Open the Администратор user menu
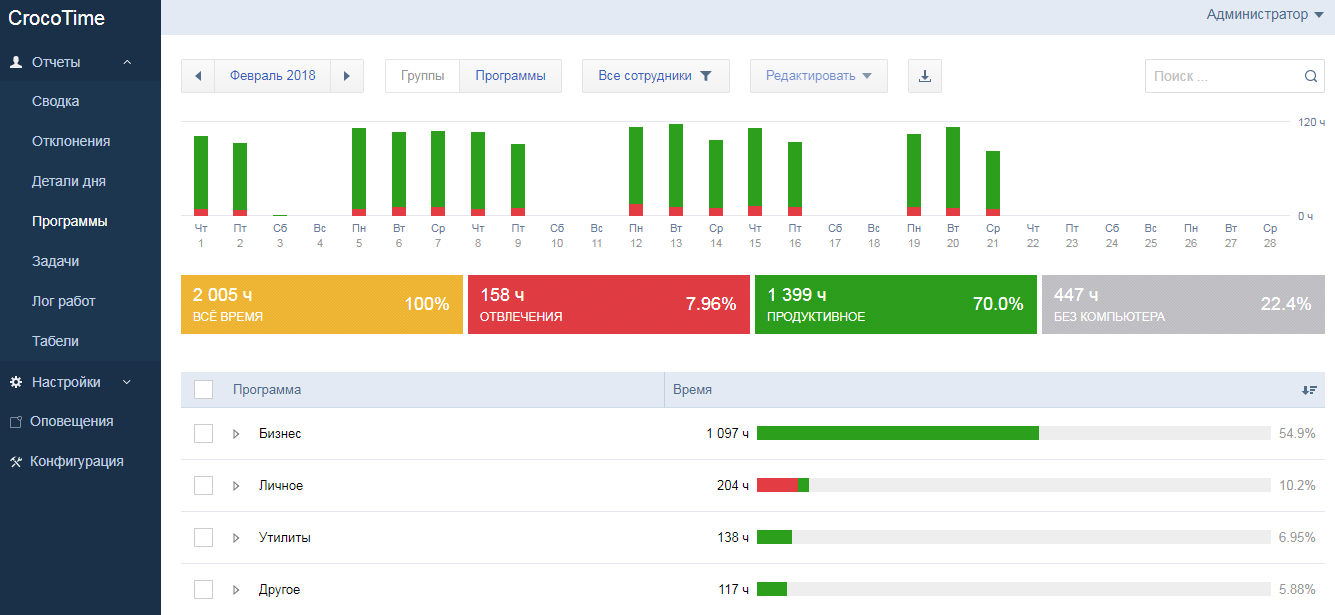This screenshot has width=1335, height=615. [1264, 14]
